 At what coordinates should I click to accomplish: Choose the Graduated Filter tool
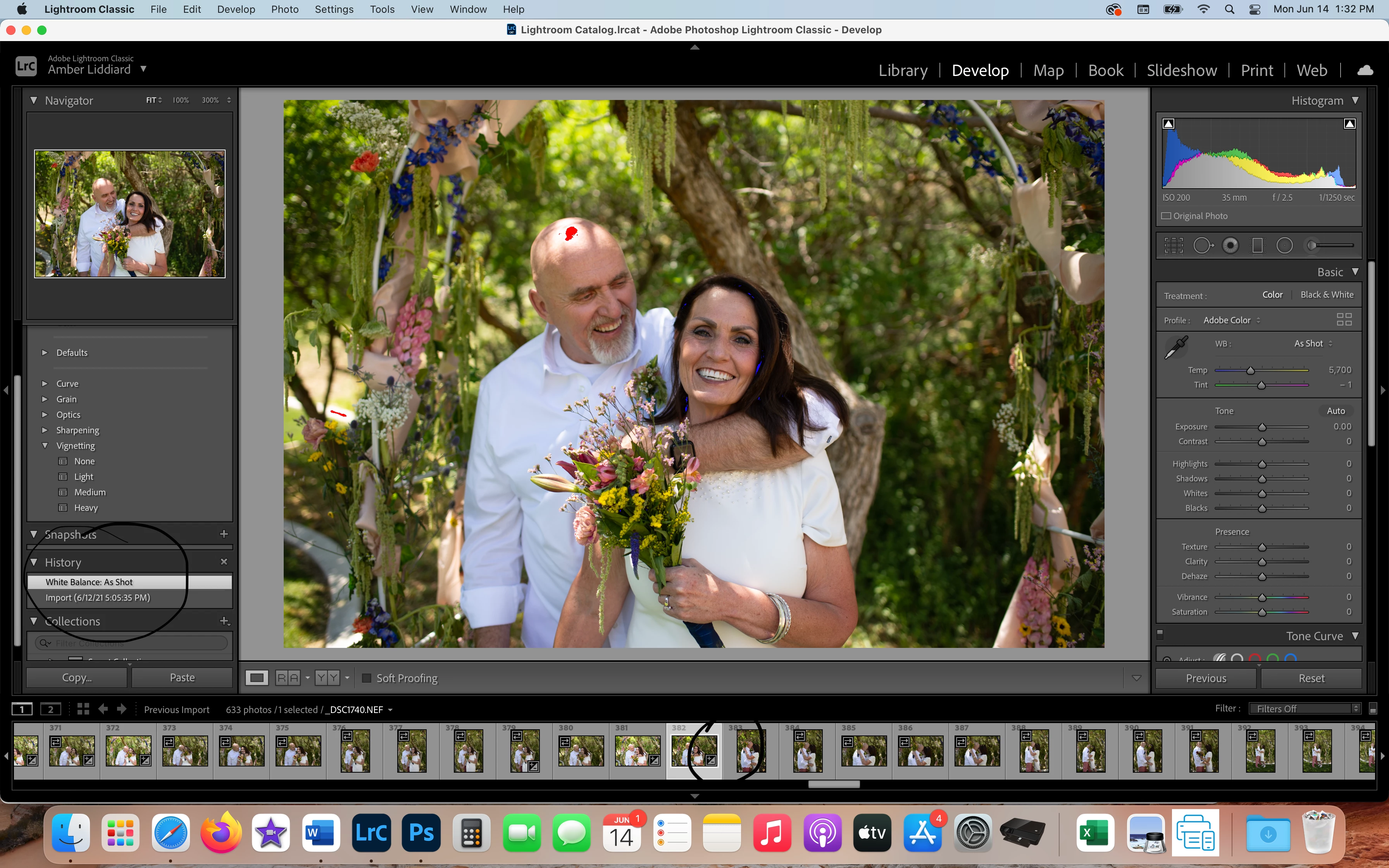coord(1257,246)
